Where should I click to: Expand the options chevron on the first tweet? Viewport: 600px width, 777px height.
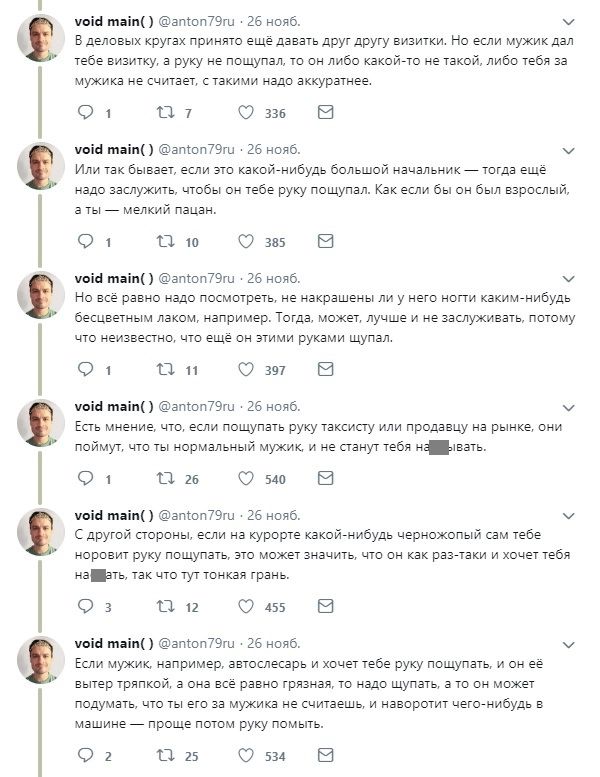click(569, 21)
